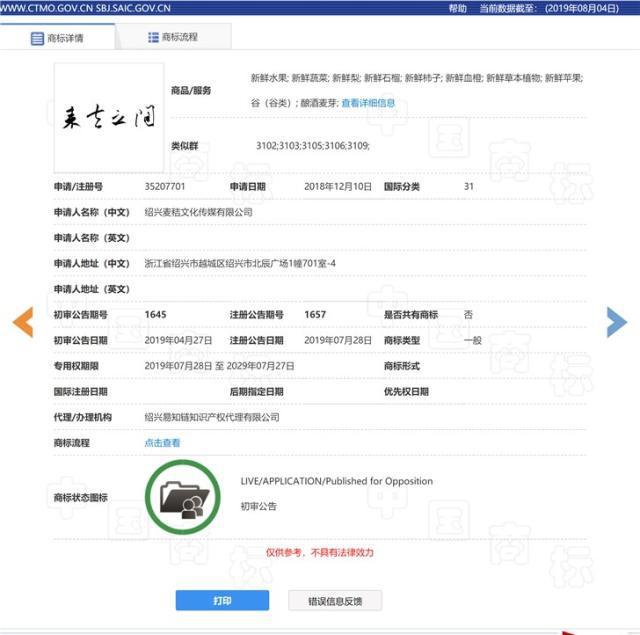Open the 查看详细信息 link for goods/services
Screen dimensions: 640x635
pyautogui.click(x=368, y=103)
